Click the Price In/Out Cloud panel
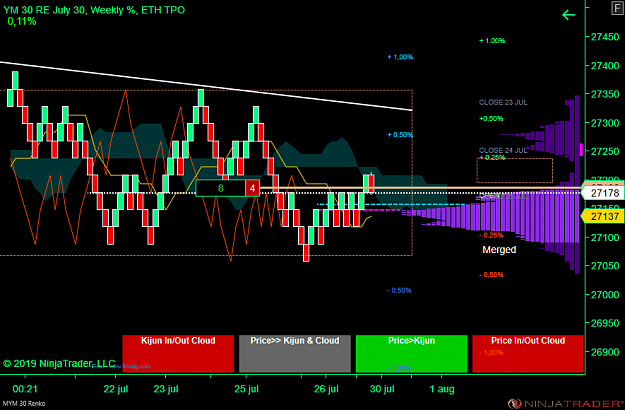This screenshot has width=625, height=410. pos(528,354)
